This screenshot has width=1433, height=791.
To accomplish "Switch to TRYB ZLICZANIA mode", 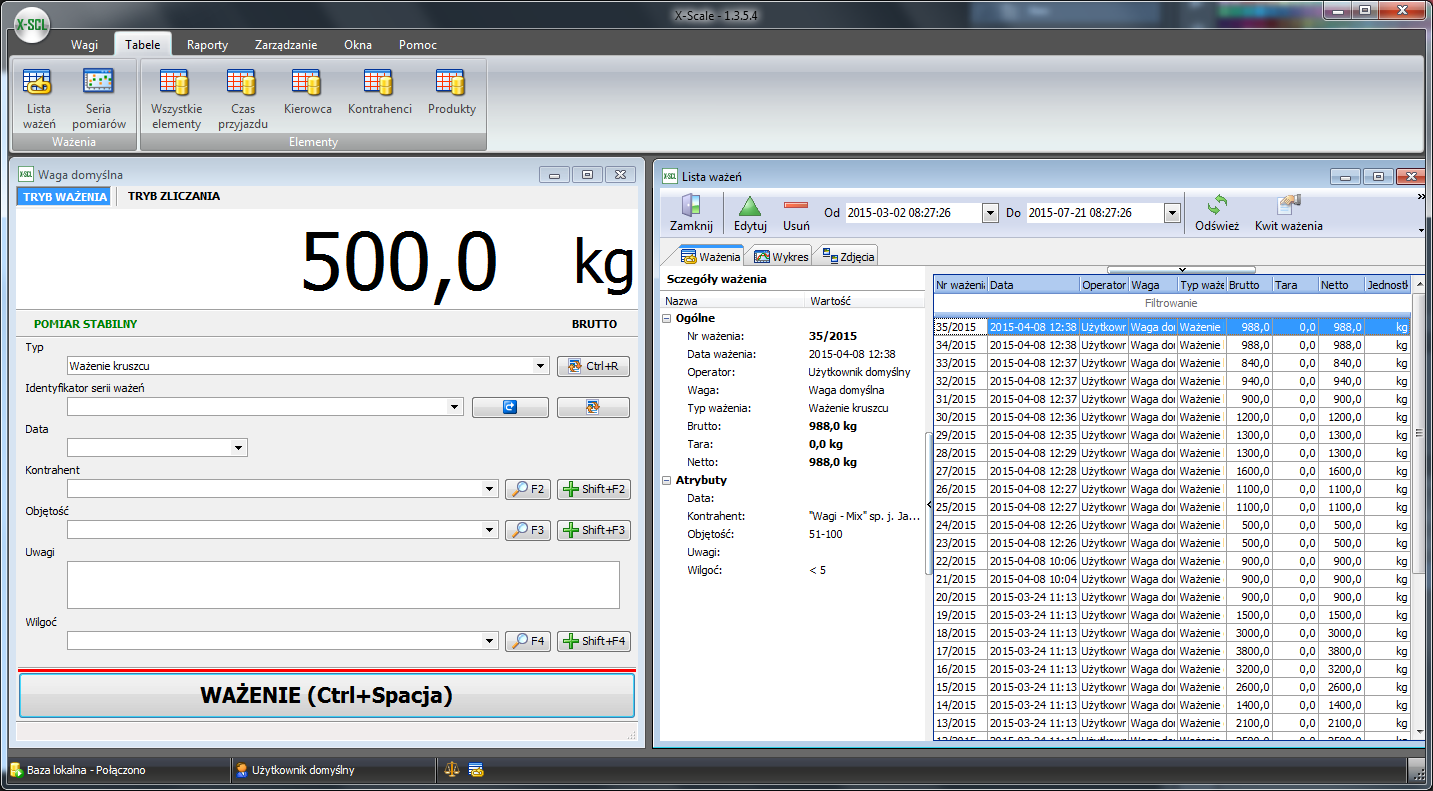I will [x=174, y=196].
